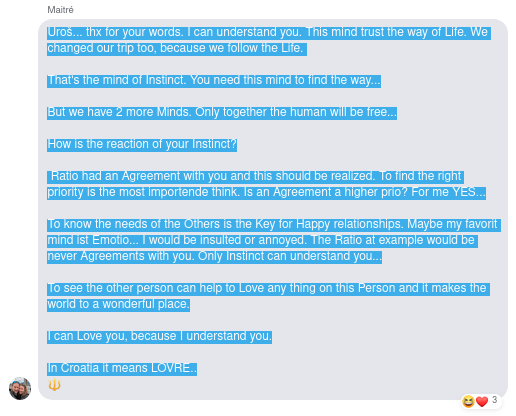Screen dimensions: 516x416
Task: Click the line 'To know the needs of the Others'
Action: [274, 224]
